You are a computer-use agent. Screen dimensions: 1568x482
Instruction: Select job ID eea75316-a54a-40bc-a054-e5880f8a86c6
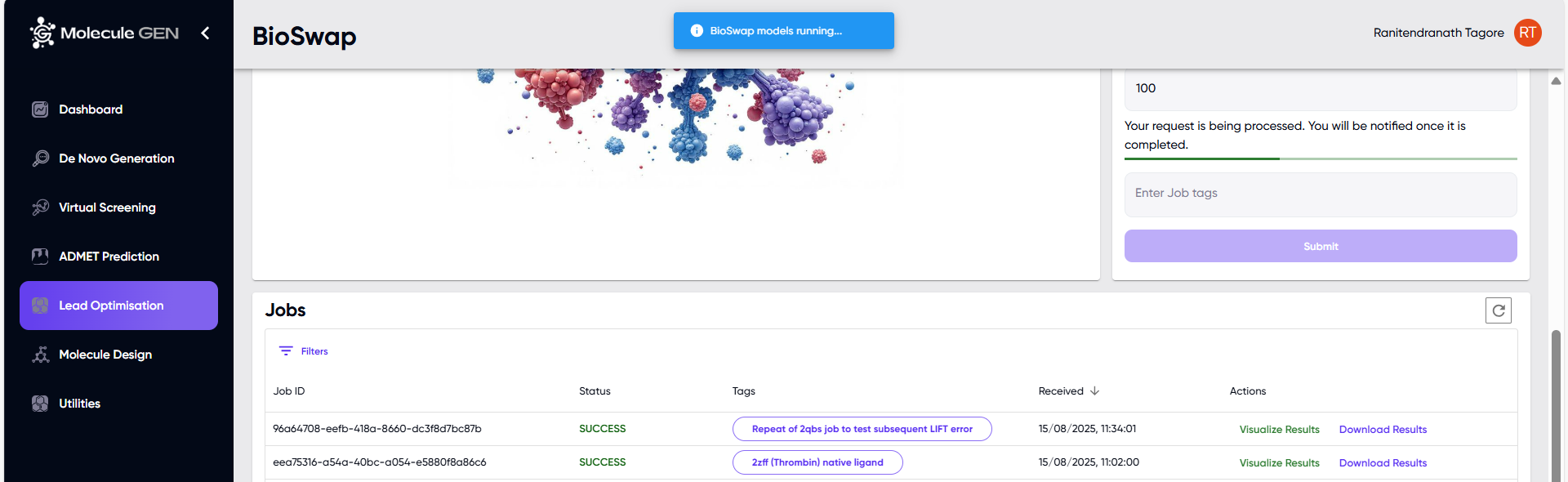tap(380, 462)
